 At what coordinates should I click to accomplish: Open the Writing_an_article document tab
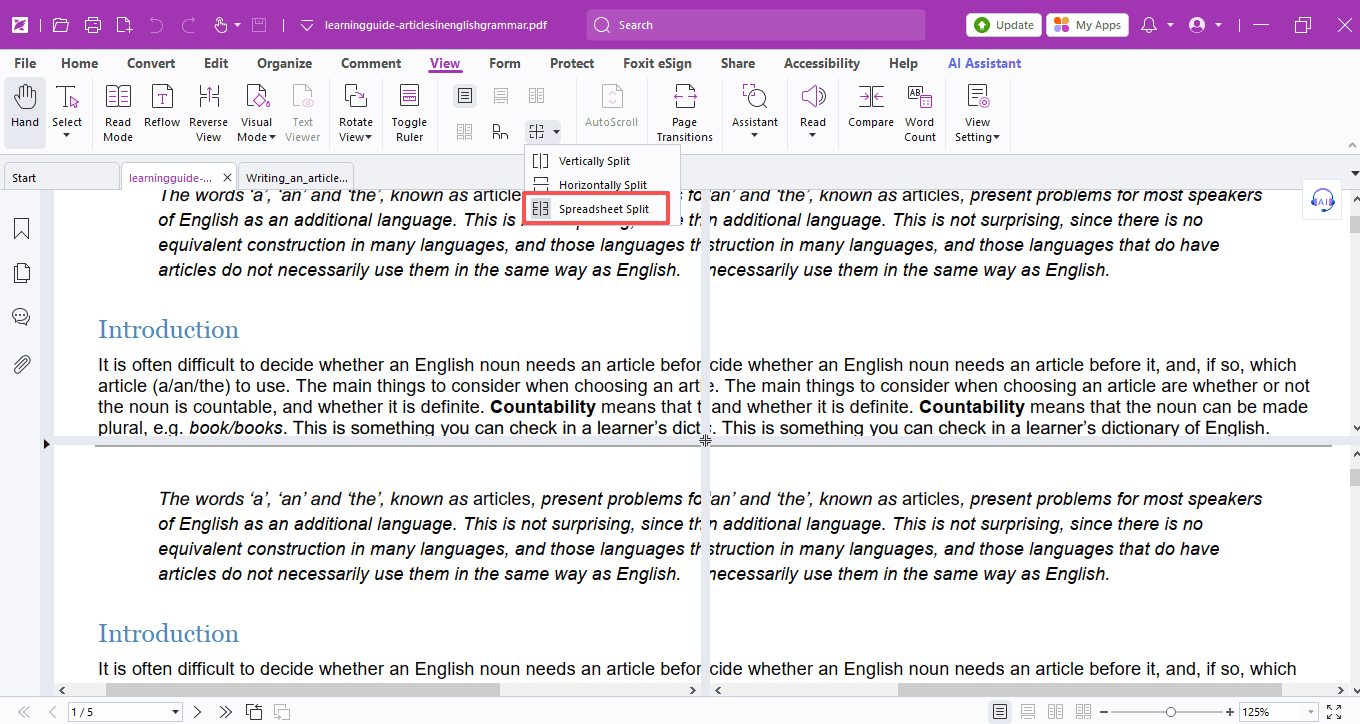(297, 178)
